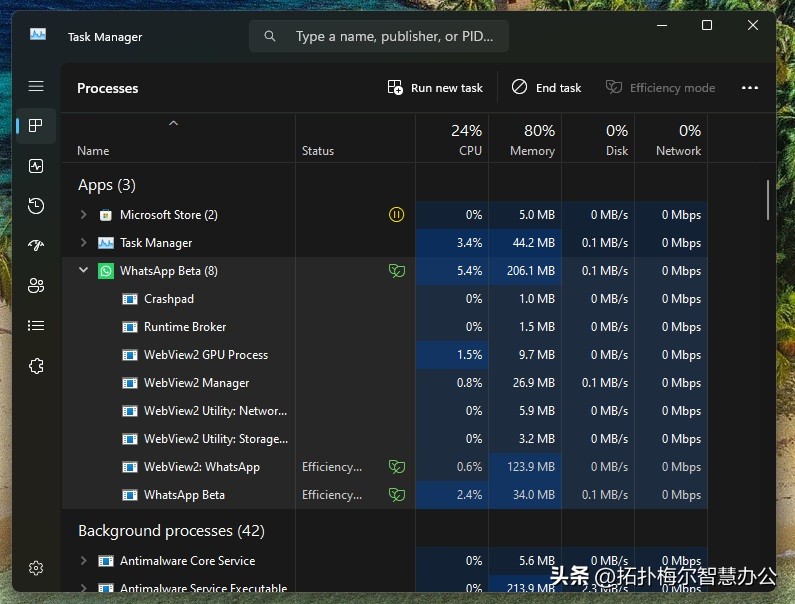Open the Users page sidebar icon

point(35,286)
